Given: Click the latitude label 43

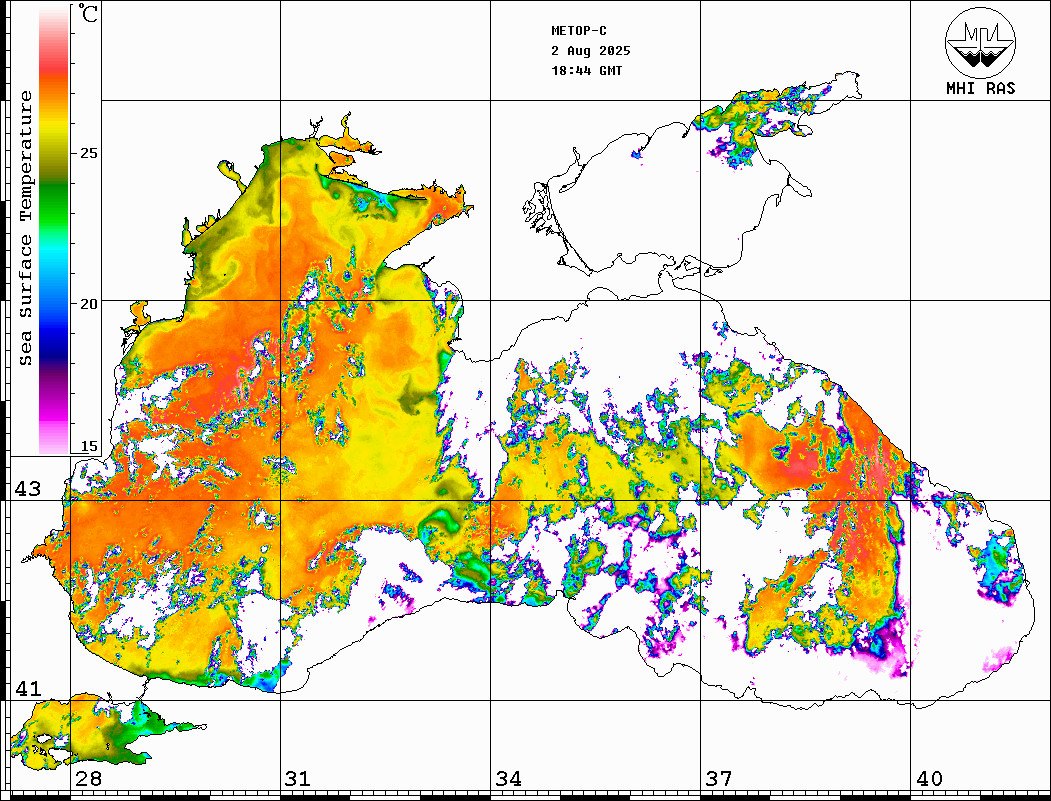Looking at the screenshot, I should [28, 489].
